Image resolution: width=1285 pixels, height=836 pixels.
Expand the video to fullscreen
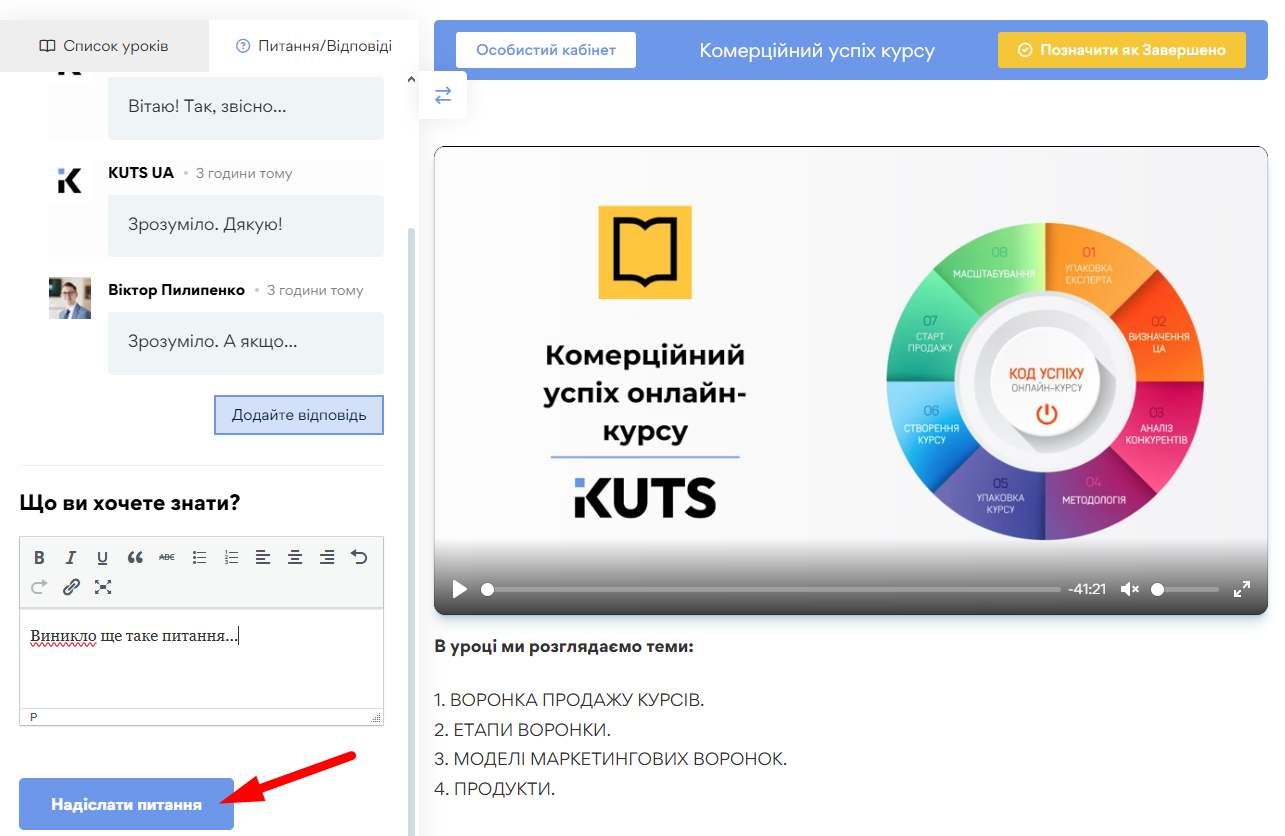pos(1242,589)
